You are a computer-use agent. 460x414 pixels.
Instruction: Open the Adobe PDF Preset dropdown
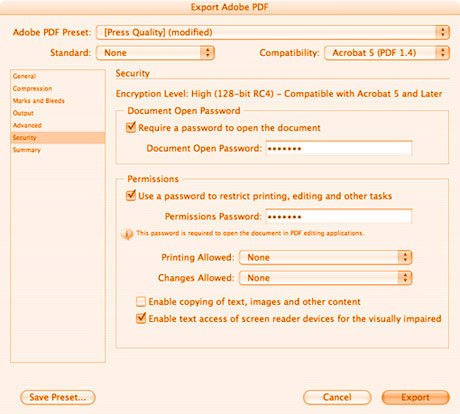pos(273,32)
